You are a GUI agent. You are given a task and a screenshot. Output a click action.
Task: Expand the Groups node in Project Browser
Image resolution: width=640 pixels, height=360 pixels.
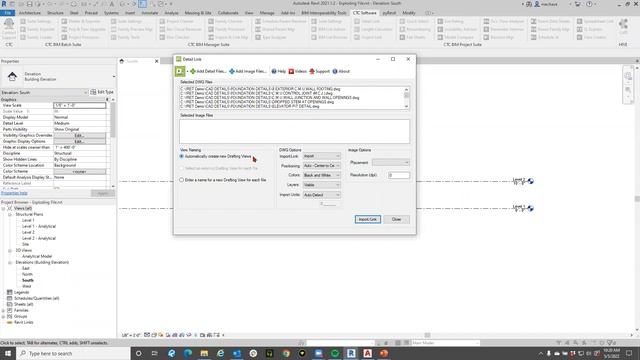coord(4,317)
